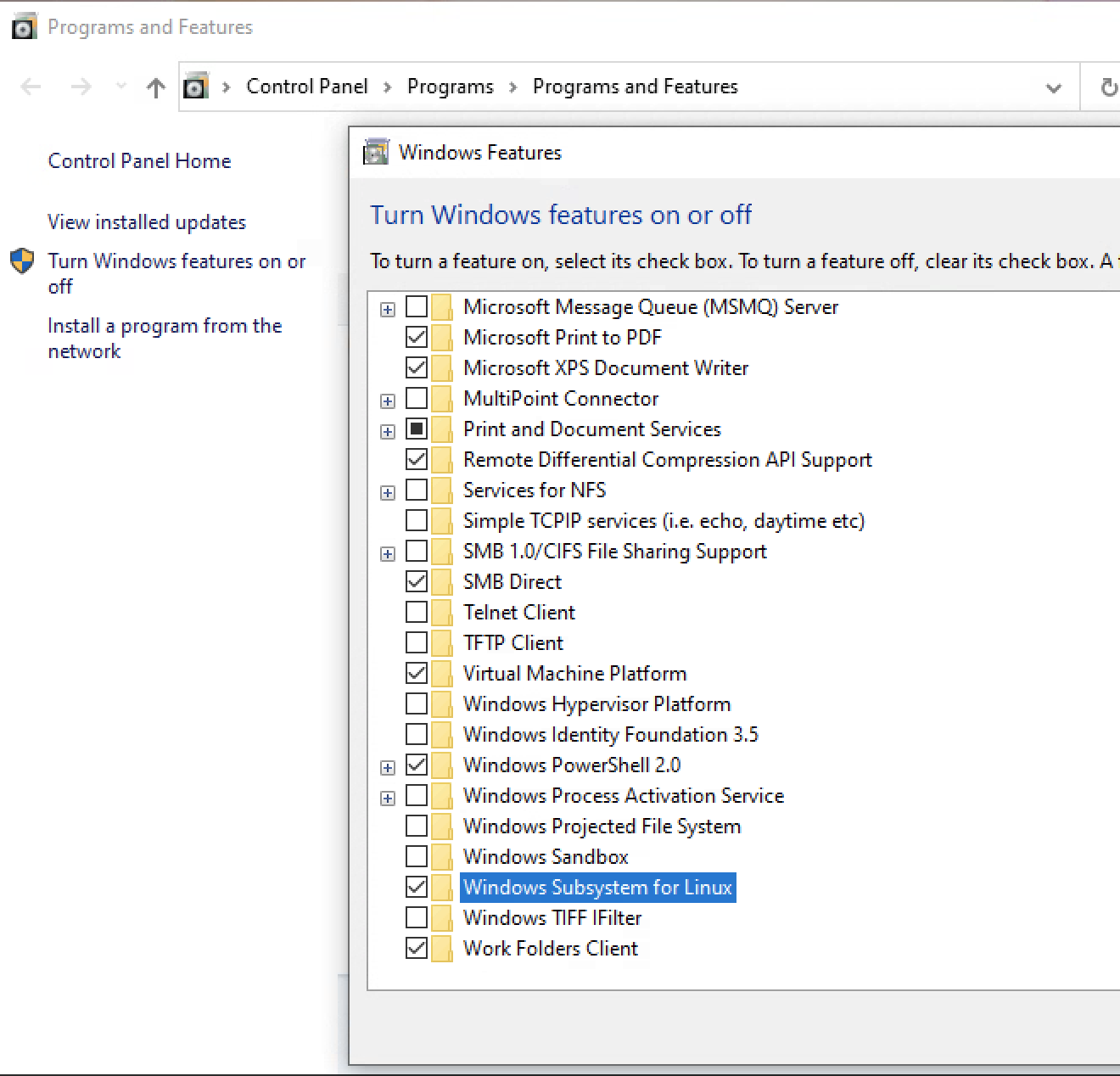Select Windows TIFF IFilter row text
The height and width of the screenshot is (1076, 1120).
552,918
